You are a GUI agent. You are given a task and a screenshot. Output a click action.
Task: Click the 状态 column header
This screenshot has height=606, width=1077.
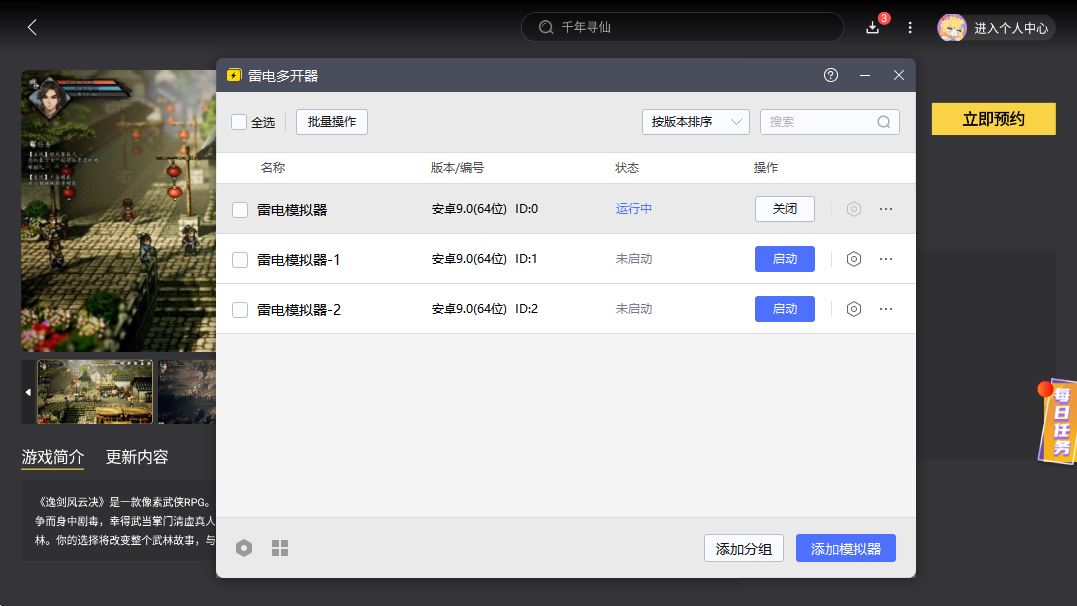[626, 168]
